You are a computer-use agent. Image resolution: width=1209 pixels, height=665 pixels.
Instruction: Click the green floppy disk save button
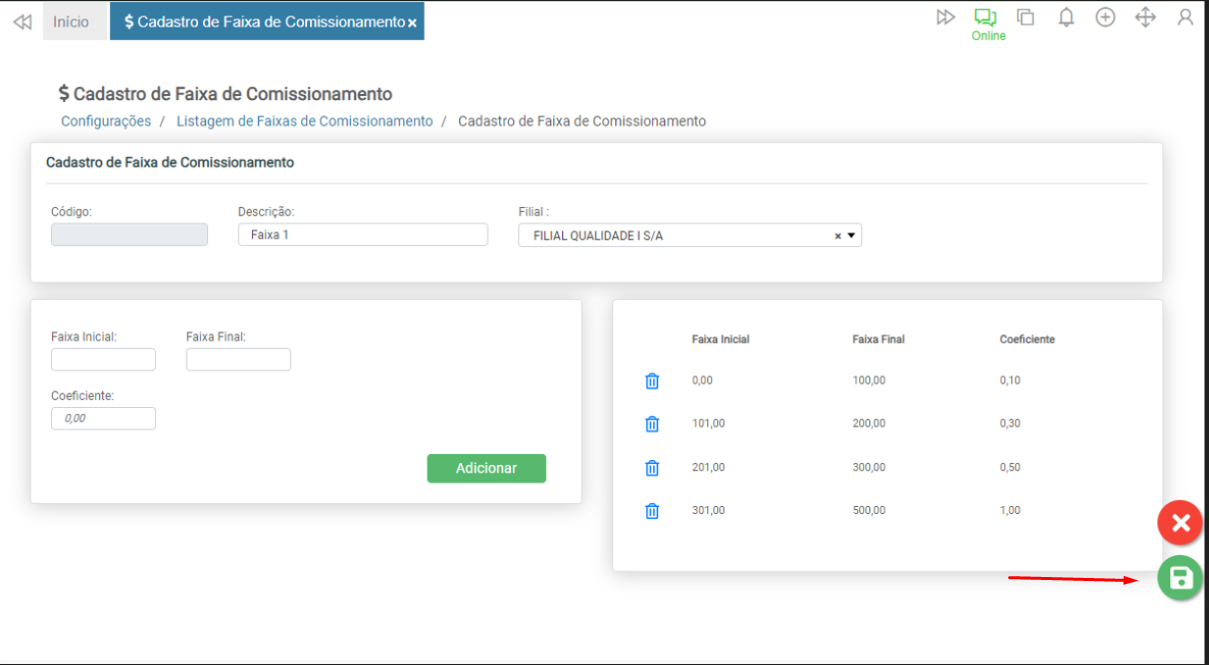1180,578
